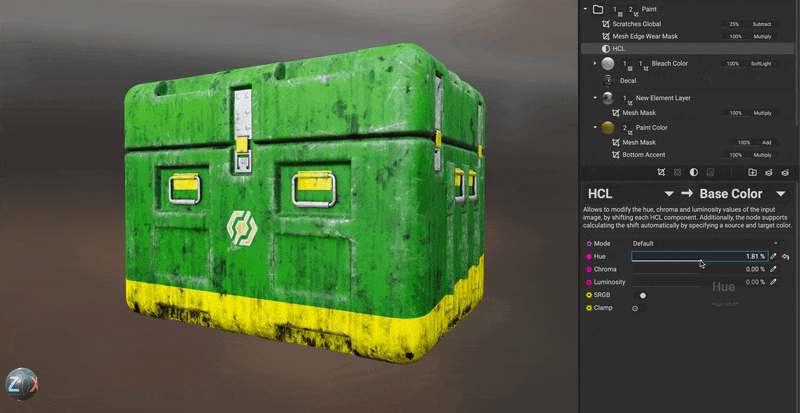Click the Decal layer thumbnail
800x413 pixels.
tap(608, 81)
